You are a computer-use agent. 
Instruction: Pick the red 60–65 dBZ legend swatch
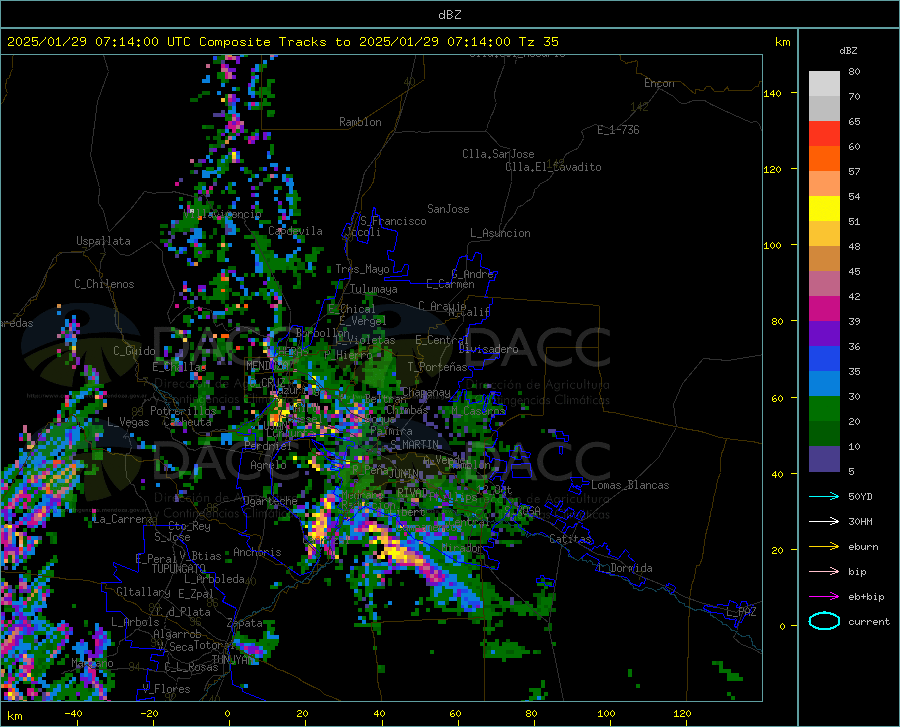824,134
